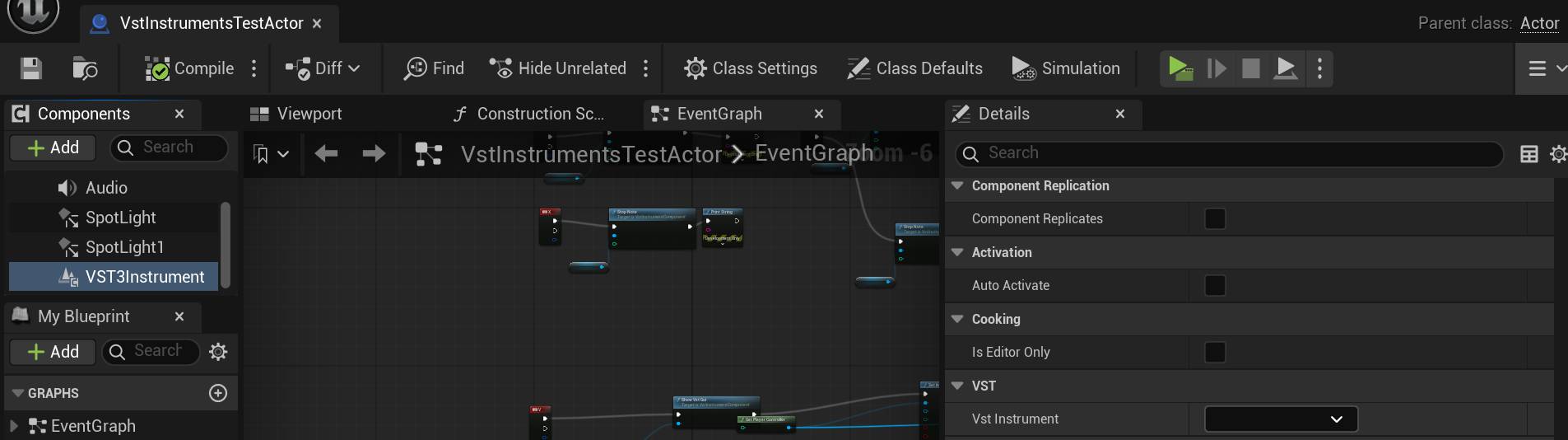Image resolution: width=1568 pixels, height=440 pixels.
Task: Switch to the Viewport tab
Action: [295, 114]
